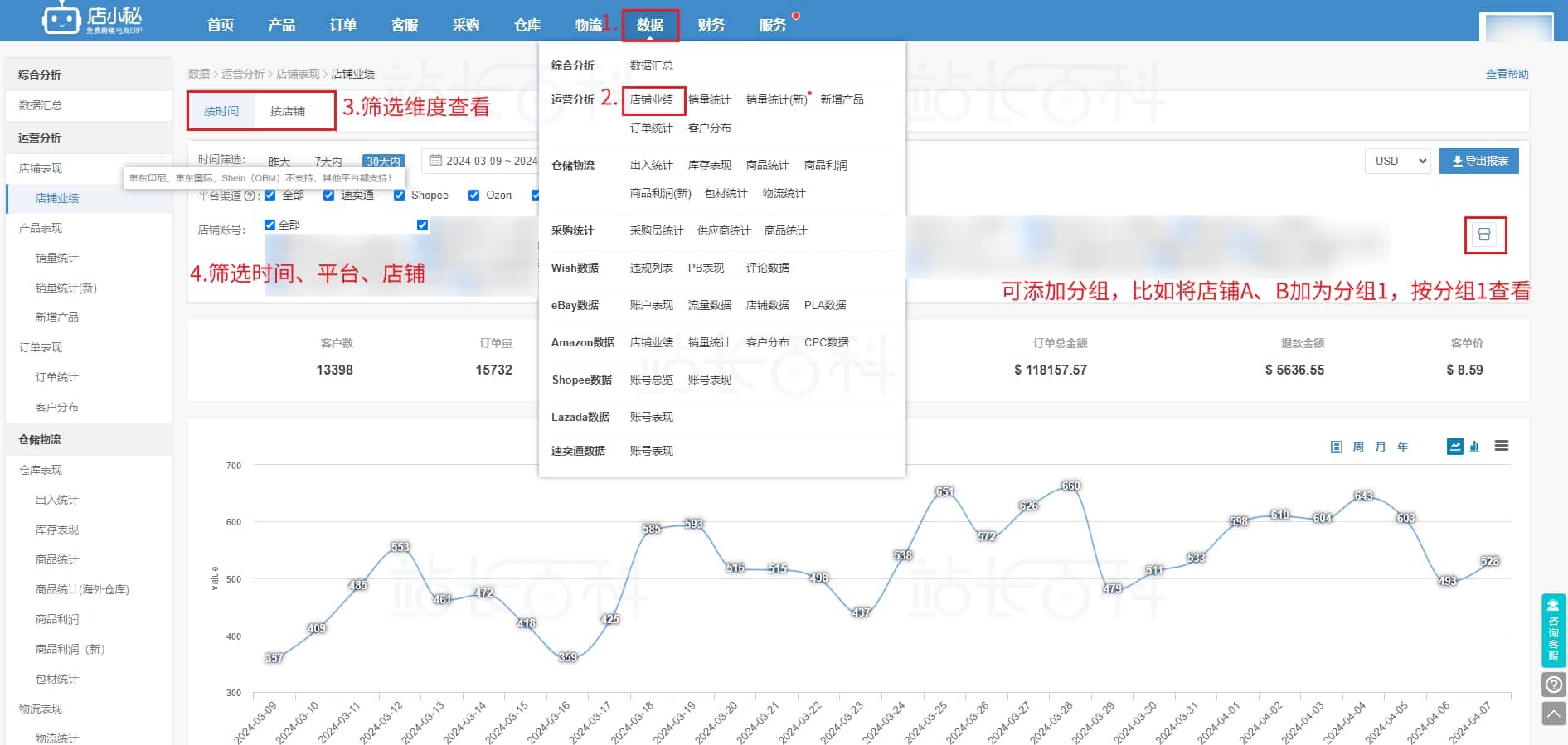This screenshot has width=1568, height=745.
Task: Open the chart hamburger menu
Action: tap(1501, 446)
